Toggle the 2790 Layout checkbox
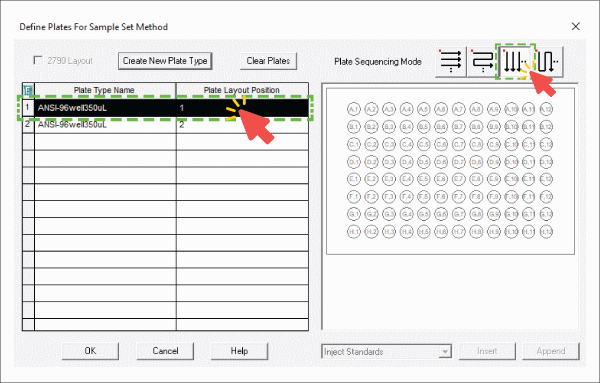 coord(38,61)
